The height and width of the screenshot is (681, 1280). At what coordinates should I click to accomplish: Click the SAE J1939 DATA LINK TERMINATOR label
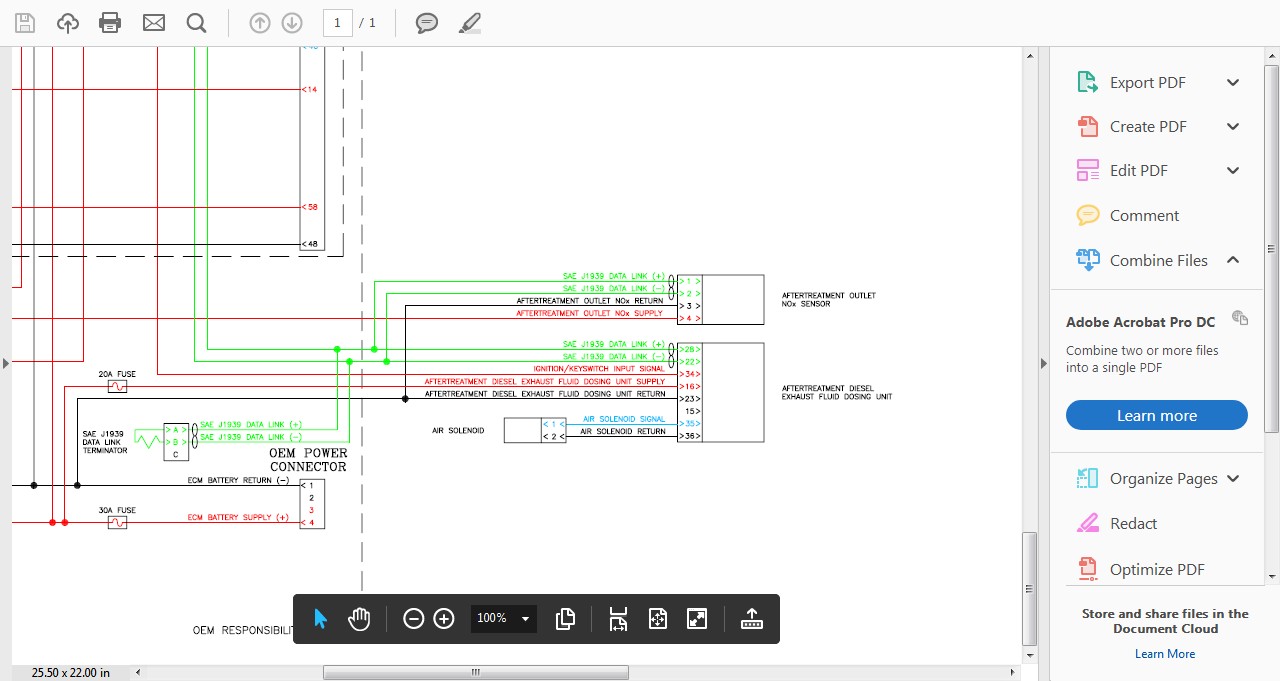click(105, 442)
